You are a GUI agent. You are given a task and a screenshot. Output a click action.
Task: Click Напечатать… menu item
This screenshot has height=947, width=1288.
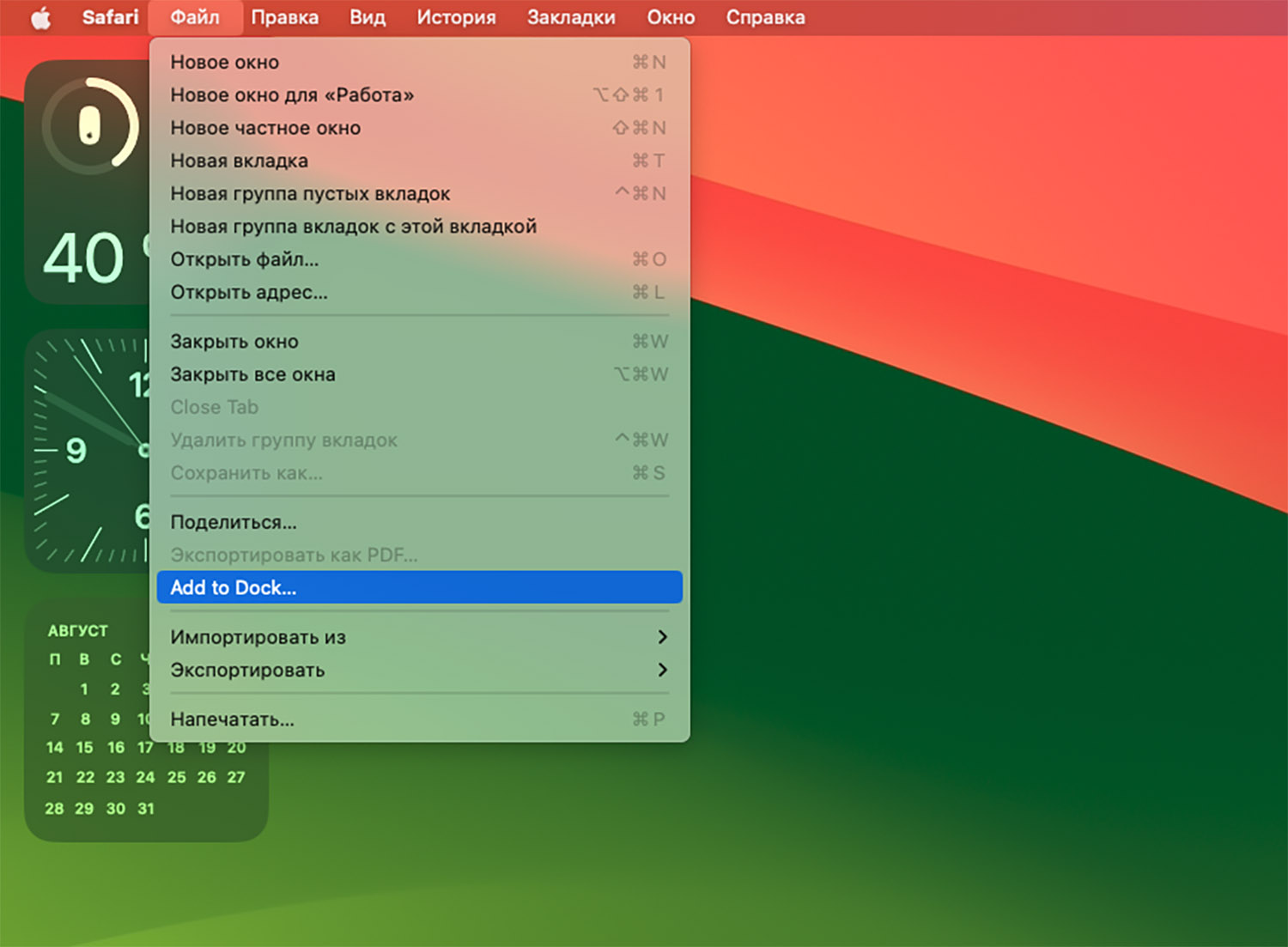[232, 719]
